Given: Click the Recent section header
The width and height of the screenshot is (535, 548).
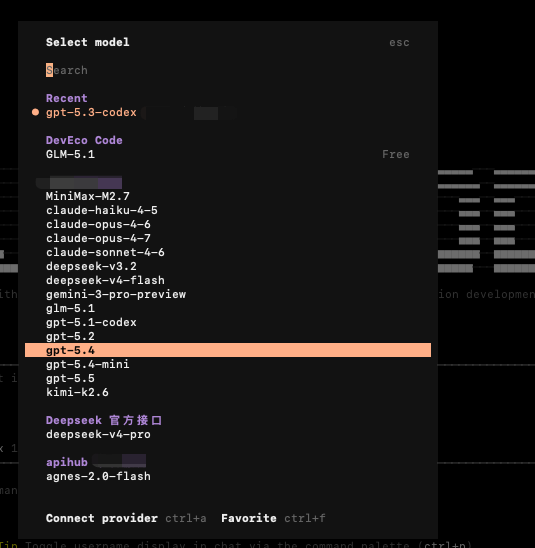Looking at the screenshot, I should pos(67,98).
